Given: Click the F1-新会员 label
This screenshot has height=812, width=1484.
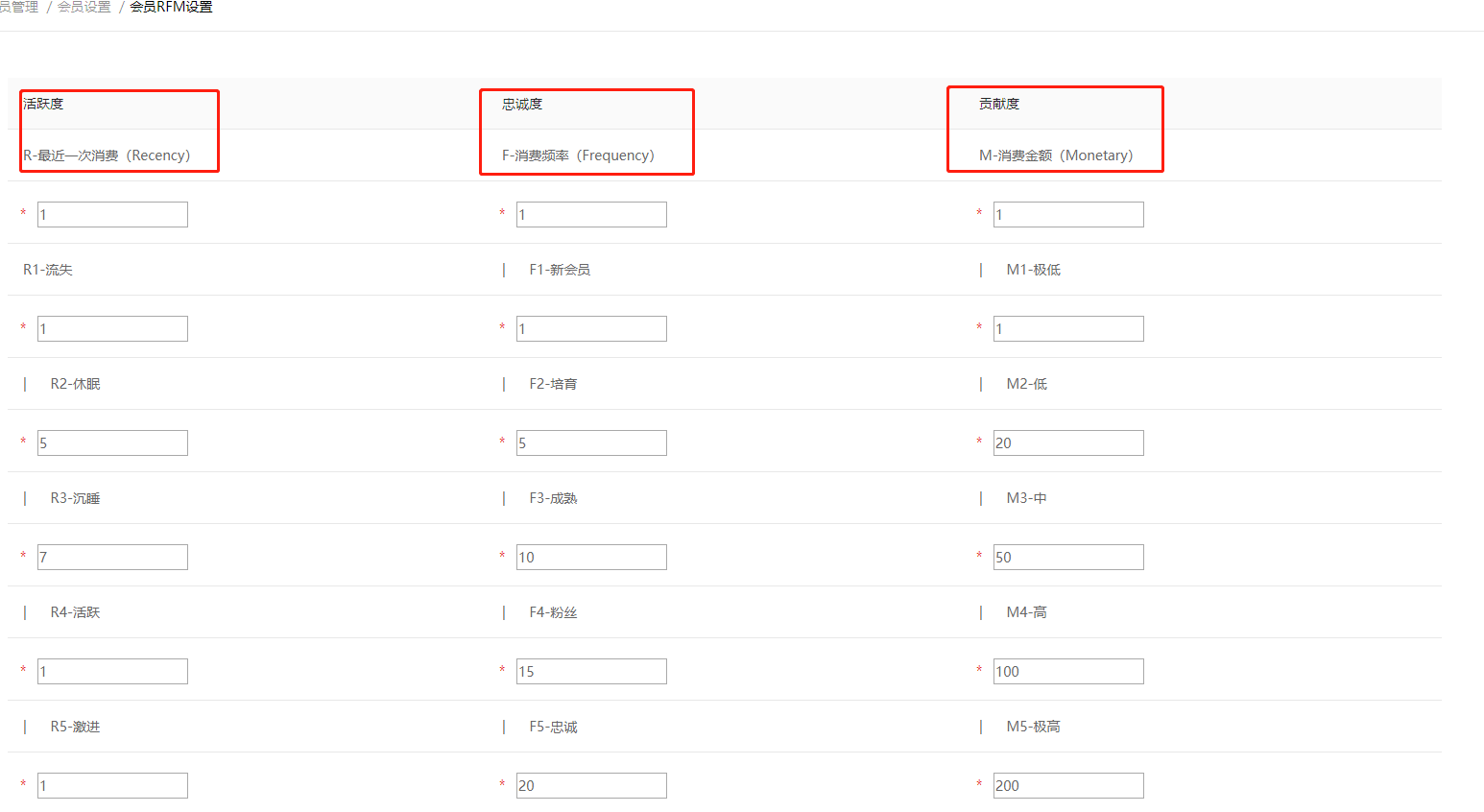Looking at the screenshot, I should pyautogui.click(x=560, y=270).
